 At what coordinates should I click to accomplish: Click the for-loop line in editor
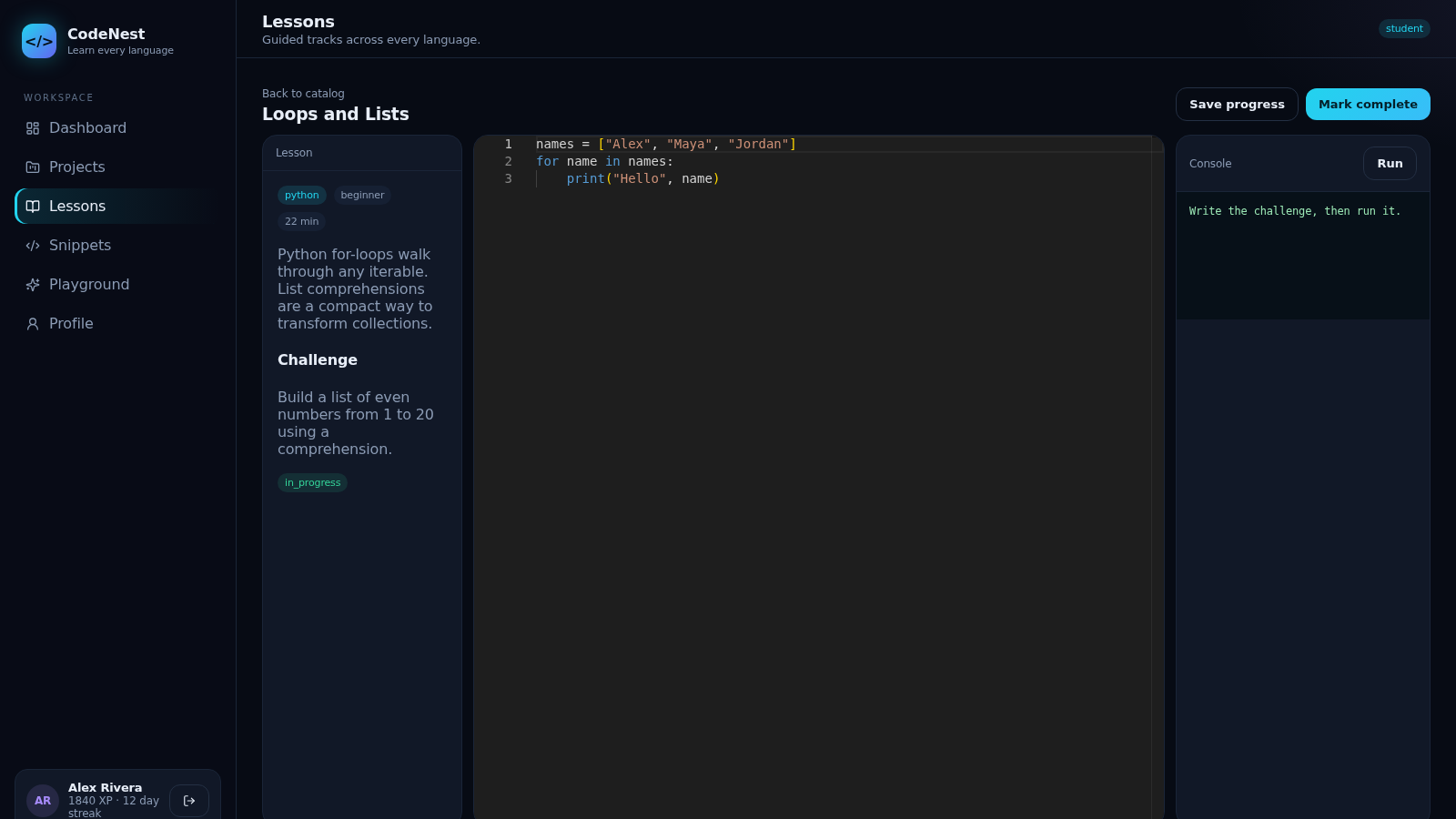tap(604, 162)
